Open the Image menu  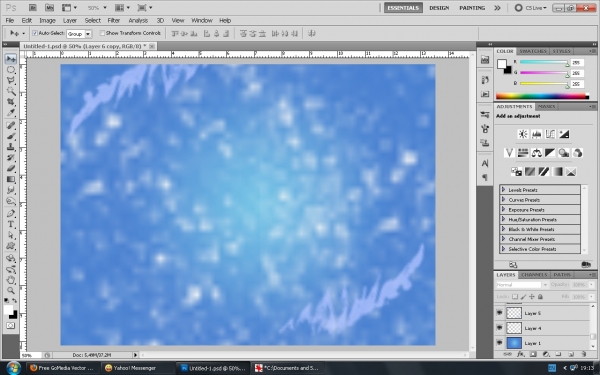click(x=47, y=21)
